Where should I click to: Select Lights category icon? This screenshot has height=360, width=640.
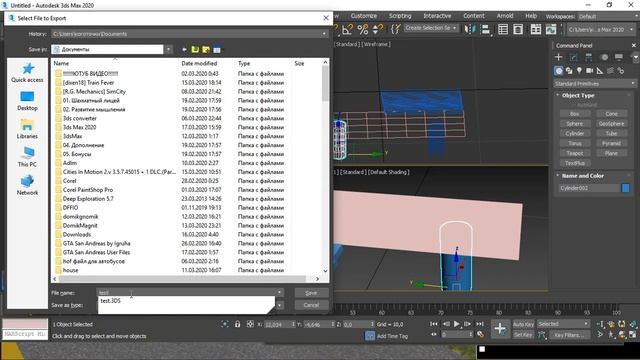[x=579, y=71]
